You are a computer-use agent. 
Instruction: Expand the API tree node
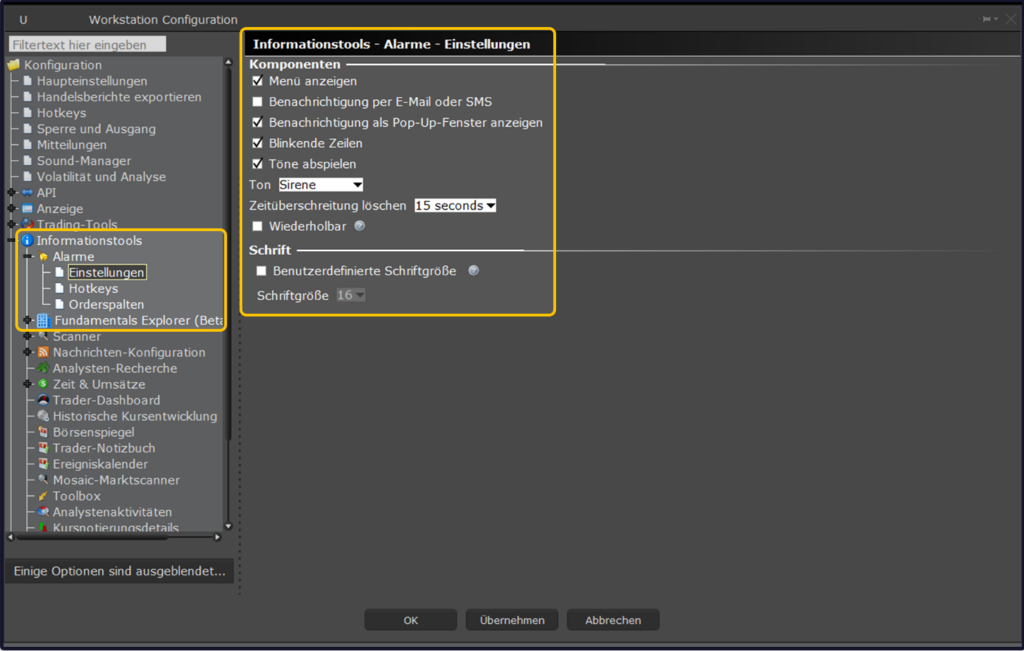[x=12, y=193]
